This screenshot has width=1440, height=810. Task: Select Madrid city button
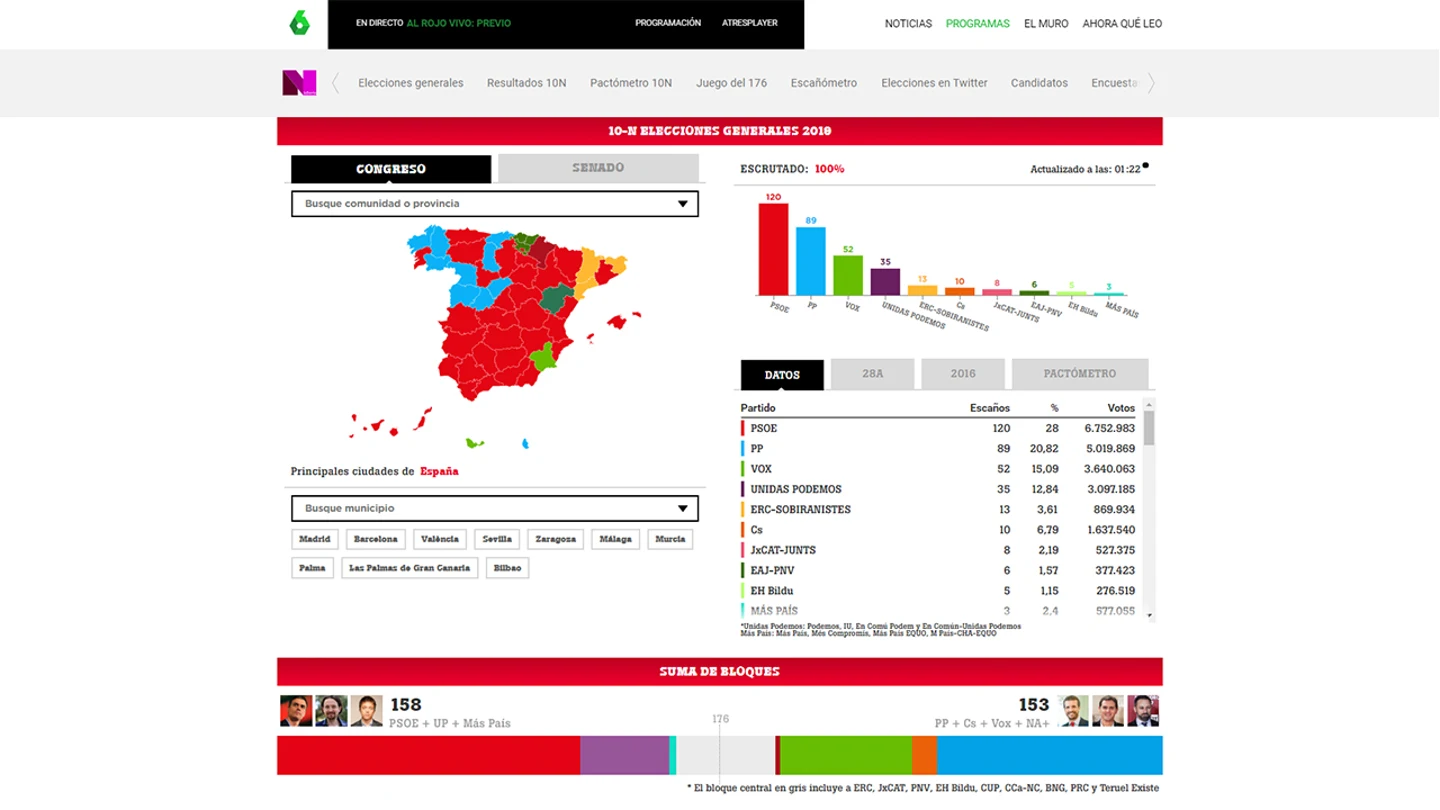[315, 539]
